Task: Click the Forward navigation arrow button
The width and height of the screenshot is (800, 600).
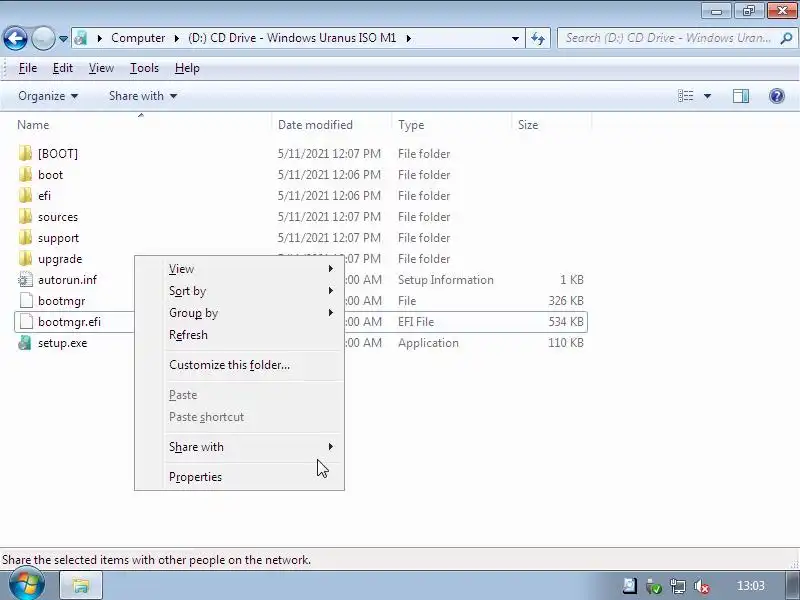Action: (43, 38)
